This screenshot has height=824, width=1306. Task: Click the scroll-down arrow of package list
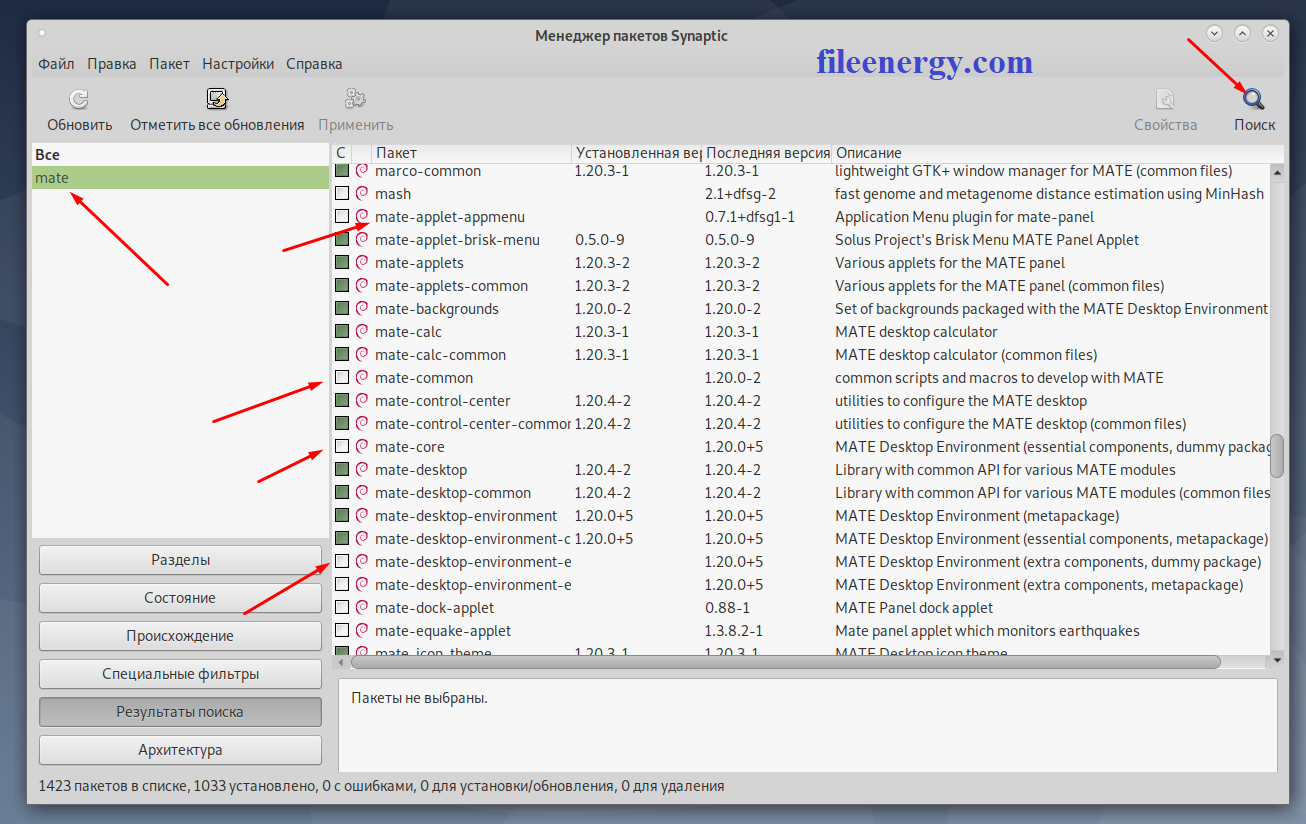click(x=1277, y=661)
